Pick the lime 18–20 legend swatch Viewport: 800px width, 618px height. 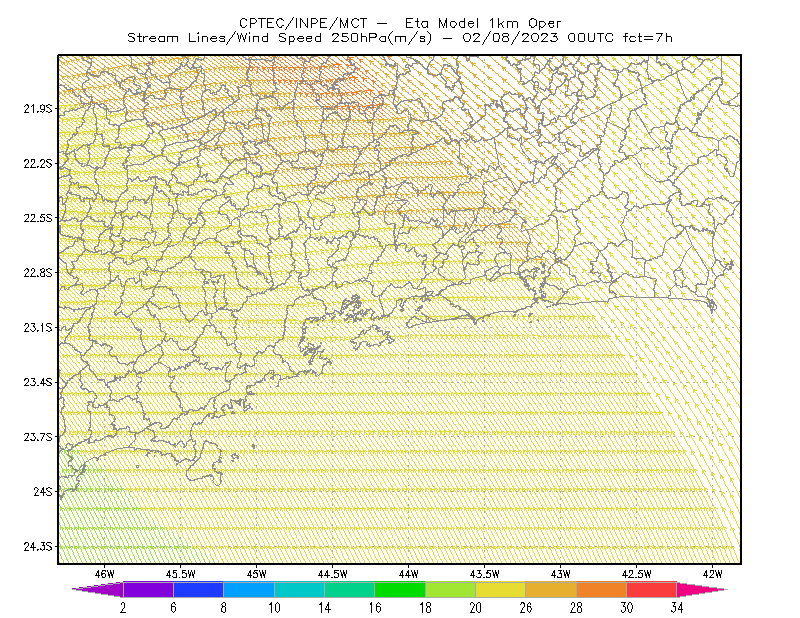(x=451, y=589)
